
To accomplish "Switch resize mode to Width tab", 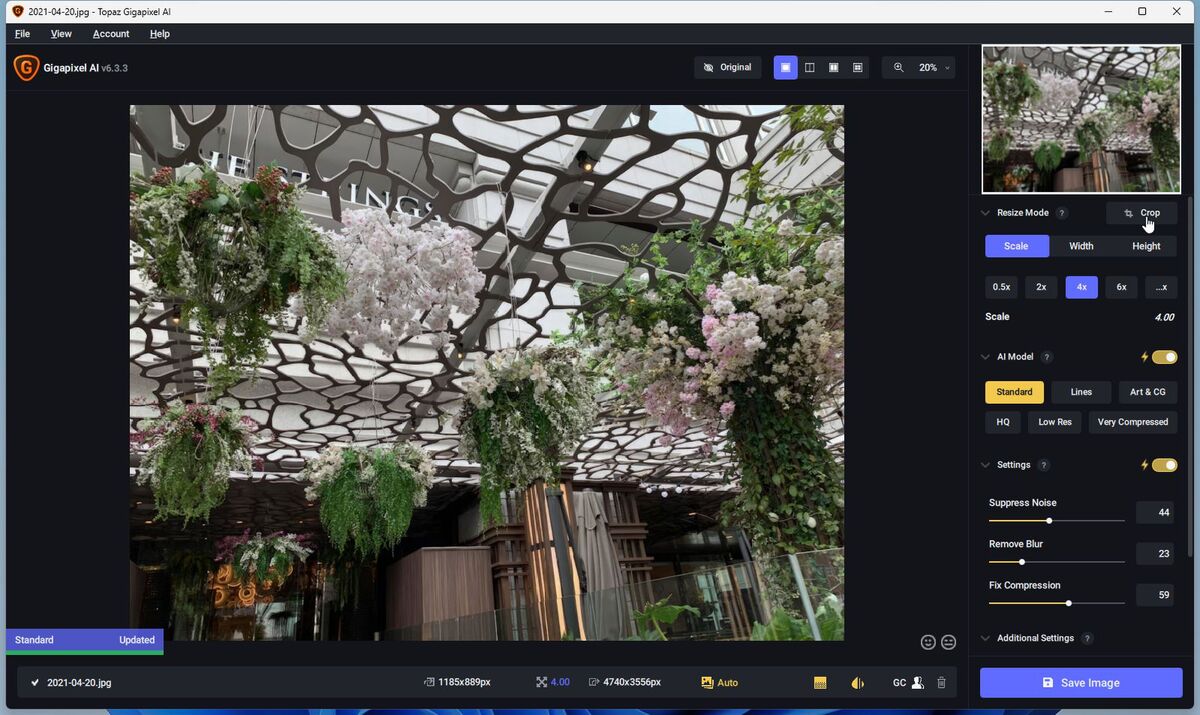I will tap(1081, 246).
